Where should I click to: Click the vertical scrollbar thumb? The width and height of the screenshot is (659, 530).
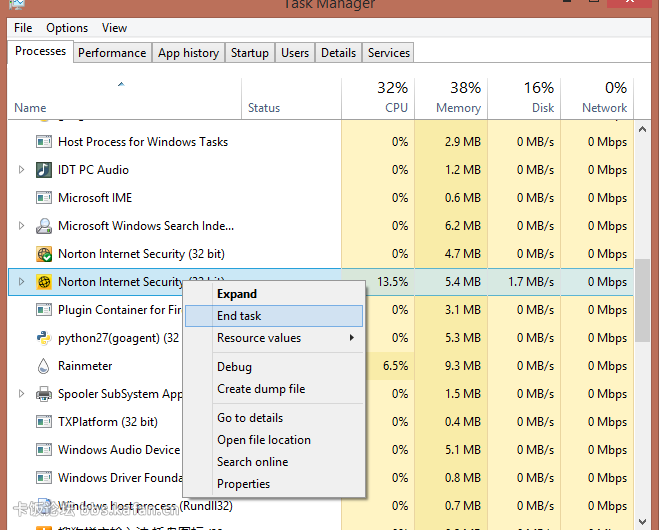tap(642, 300)
